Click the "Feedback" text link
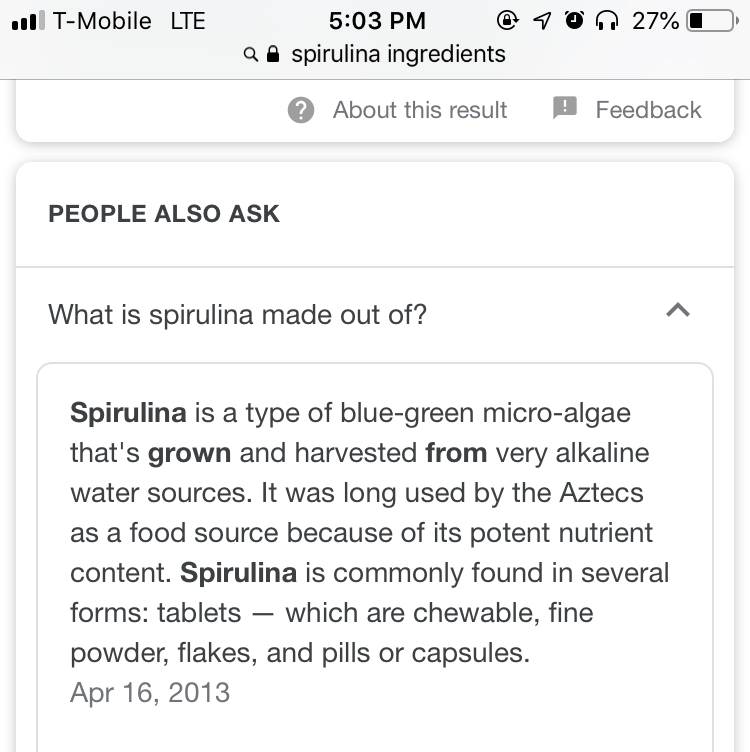750x752 pixels. click(x=648, y=110)
